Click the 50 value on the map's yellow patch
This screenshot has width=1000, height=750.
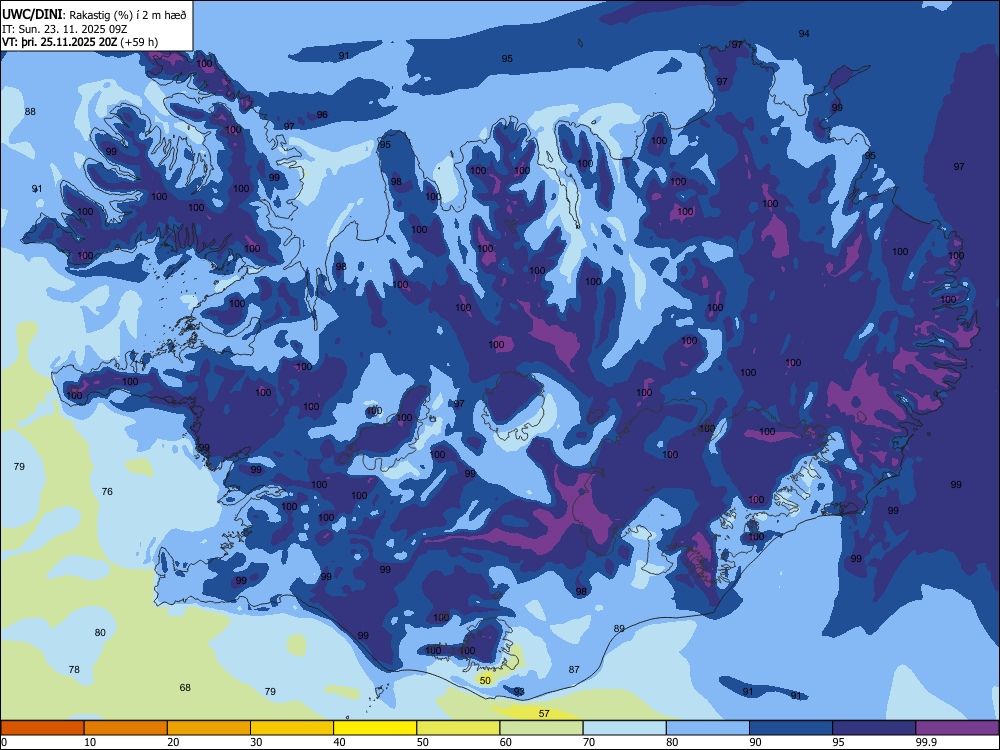click(485, 680)
